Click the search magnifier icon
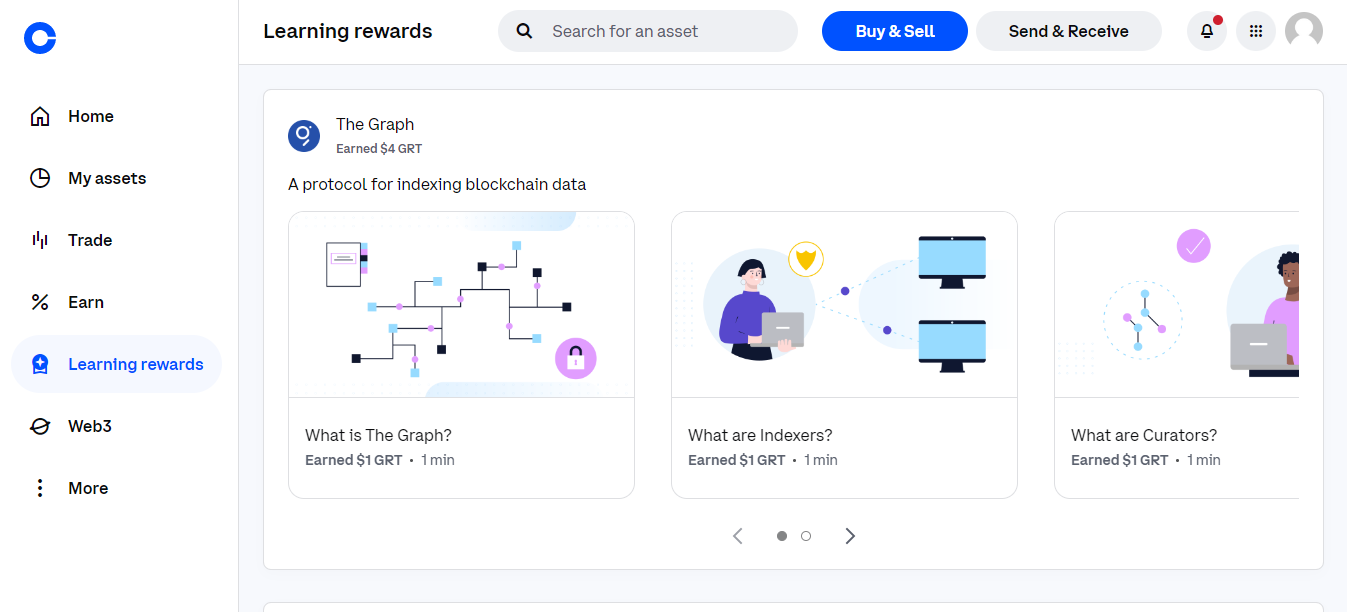Image resolution: width=1347 pixels, height=612 pixels. [x=524, y=31]
